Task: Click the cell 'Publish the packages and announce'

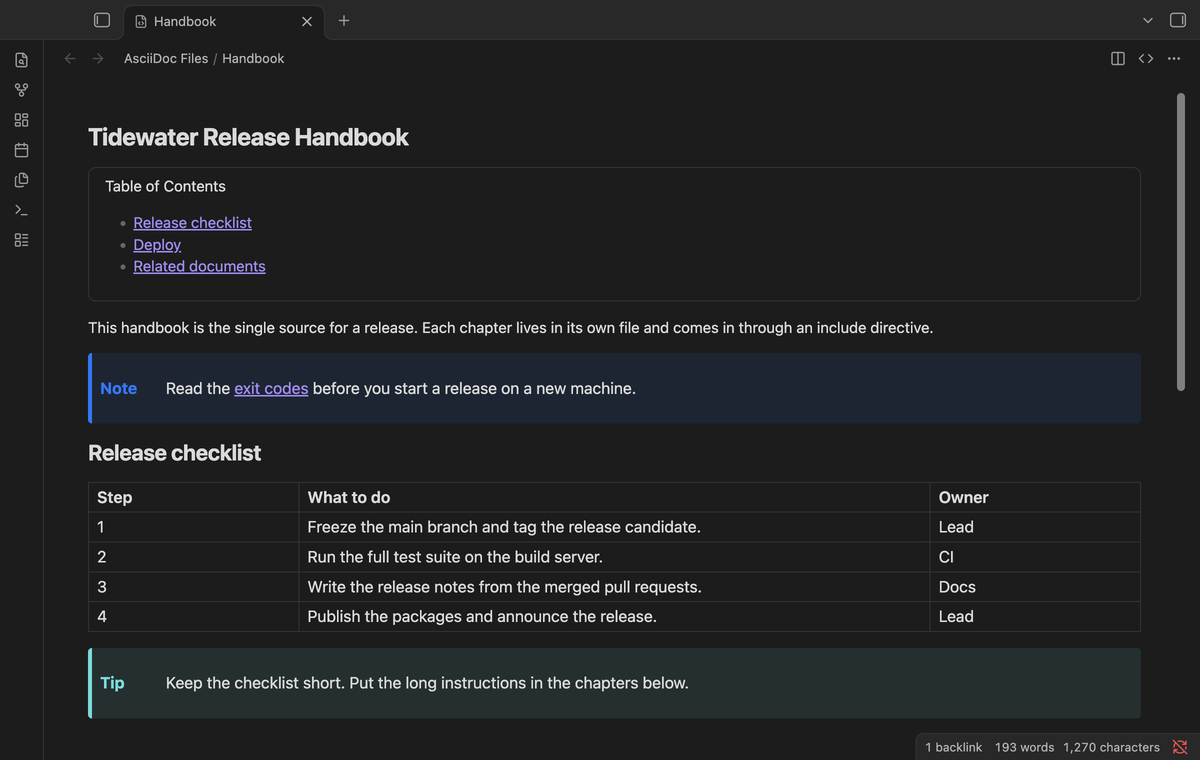Action: coord(614,616)
